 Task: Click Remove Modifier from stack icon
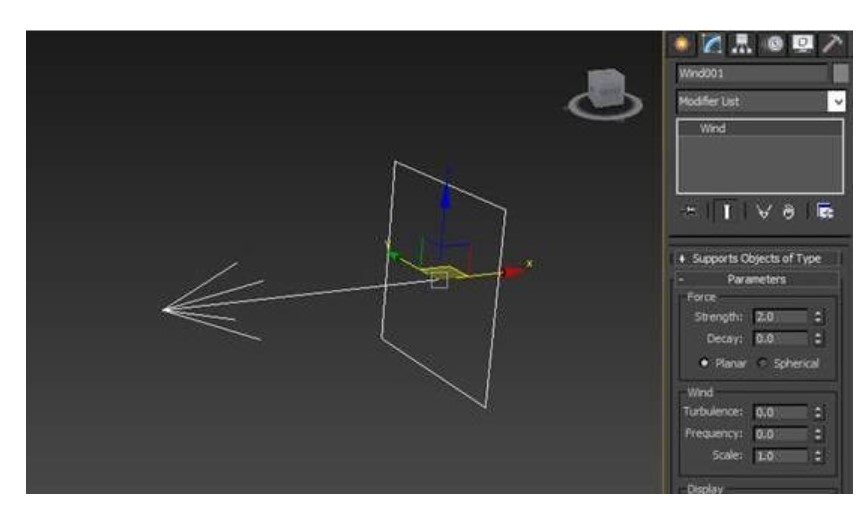pyautogui.click(x=788, y=212)
